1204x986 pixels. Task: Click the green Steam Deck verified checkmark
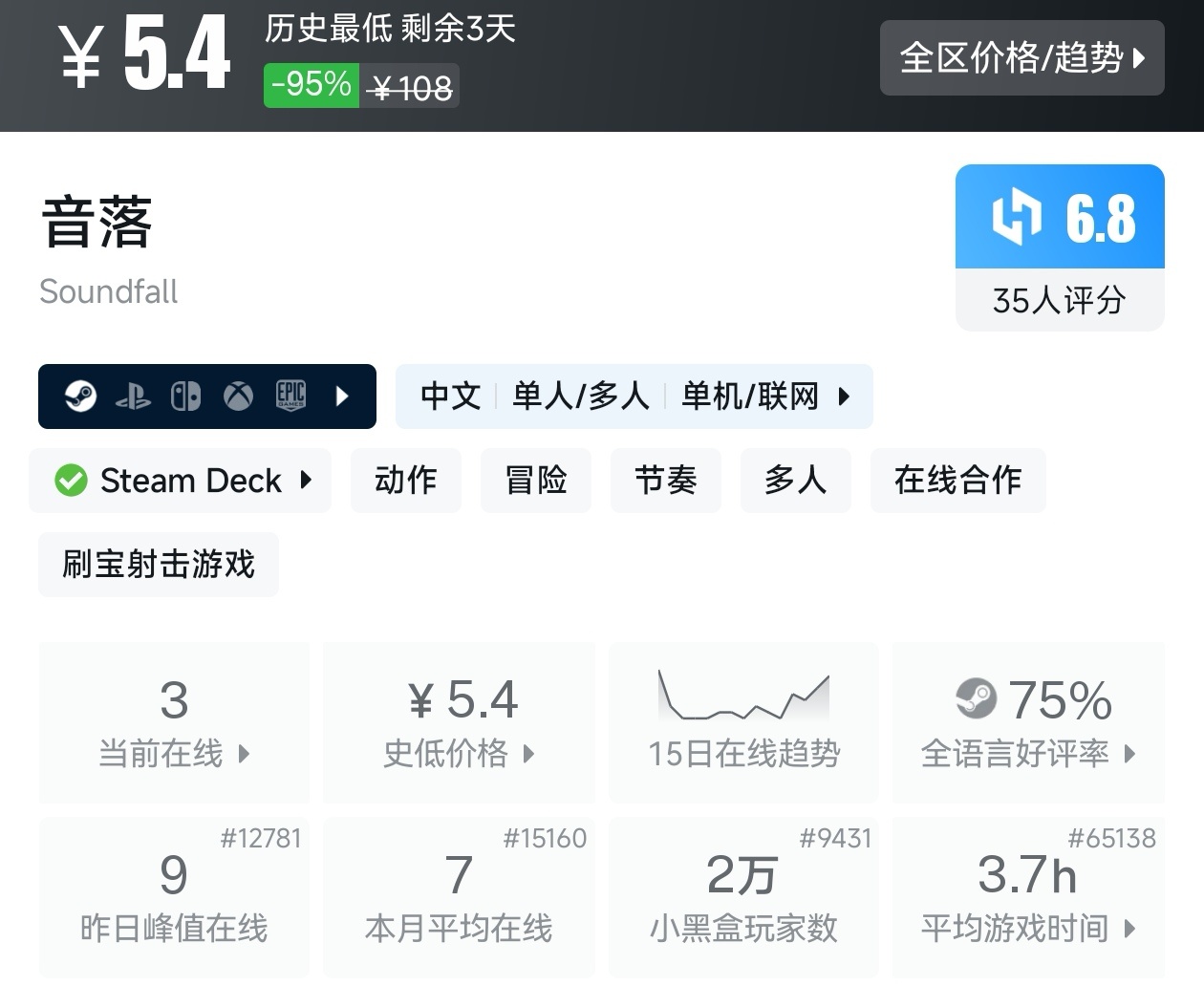coord(71,481)
